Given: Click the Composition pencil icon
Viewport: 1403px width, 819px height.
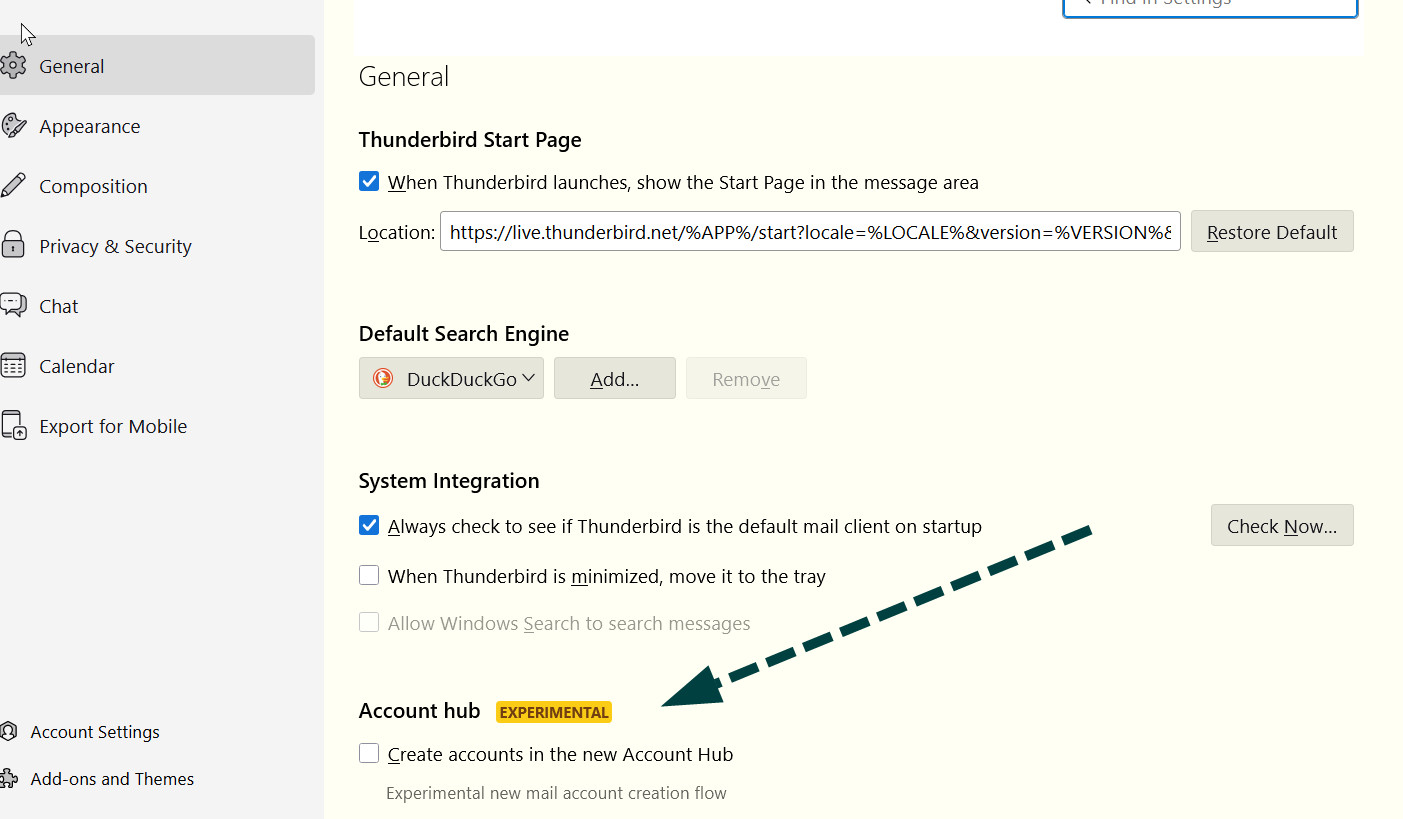Looking at the screenshot, I should tap(13, 186).
